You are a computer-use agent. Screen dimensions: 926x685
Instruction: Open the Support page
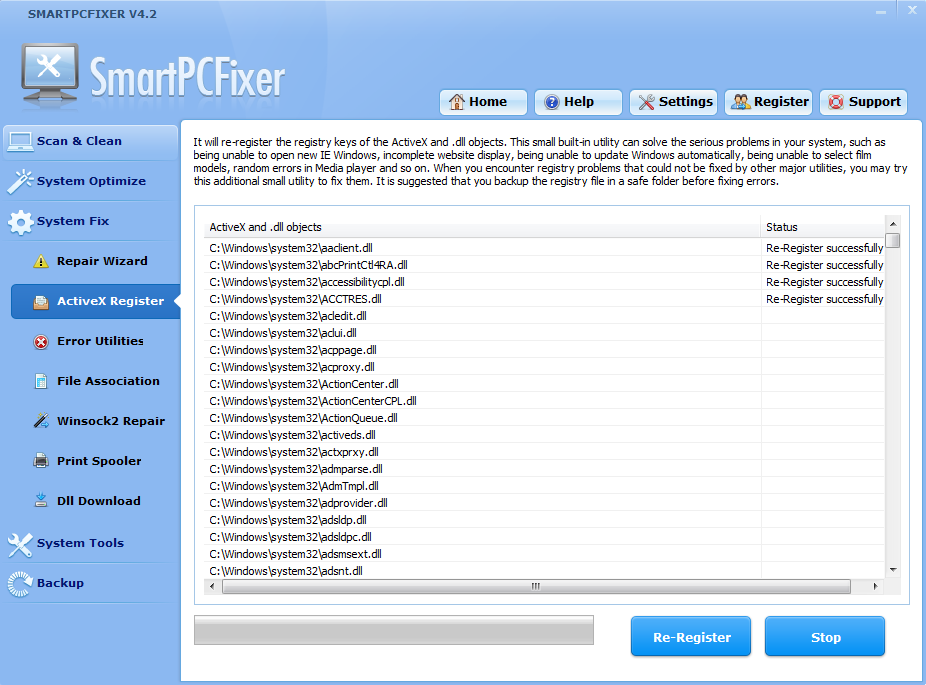[x=863, y=102]
